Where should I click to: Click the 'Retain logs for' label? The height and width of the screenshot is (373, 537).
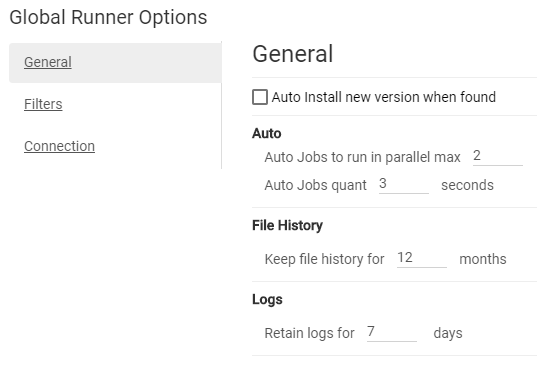(x=309, y=333)
